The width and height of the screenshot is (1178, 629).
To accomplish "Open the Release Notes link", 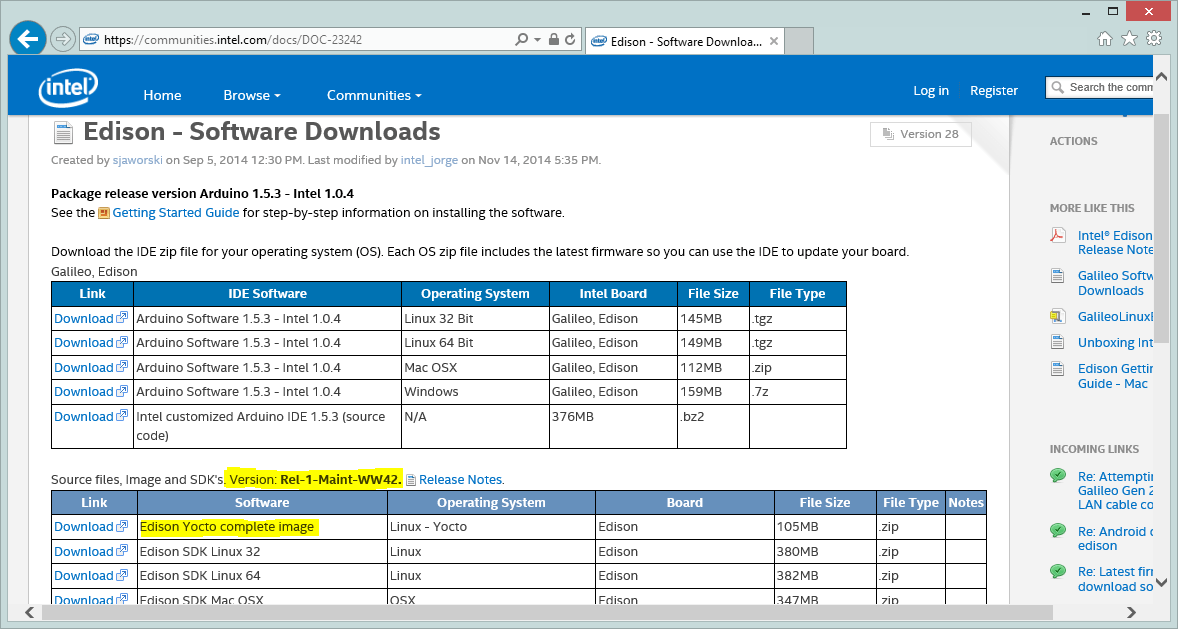I will tap(461, 479).
